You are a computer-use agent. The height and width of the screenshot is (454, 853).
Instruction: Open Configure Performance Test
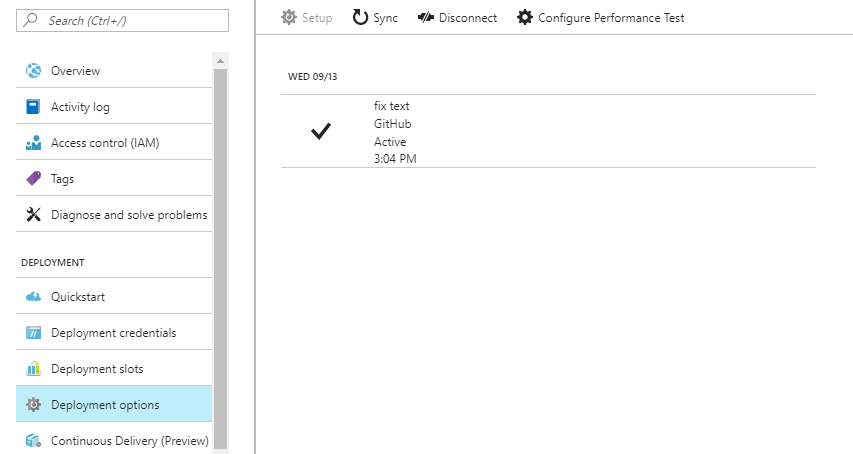600,17
